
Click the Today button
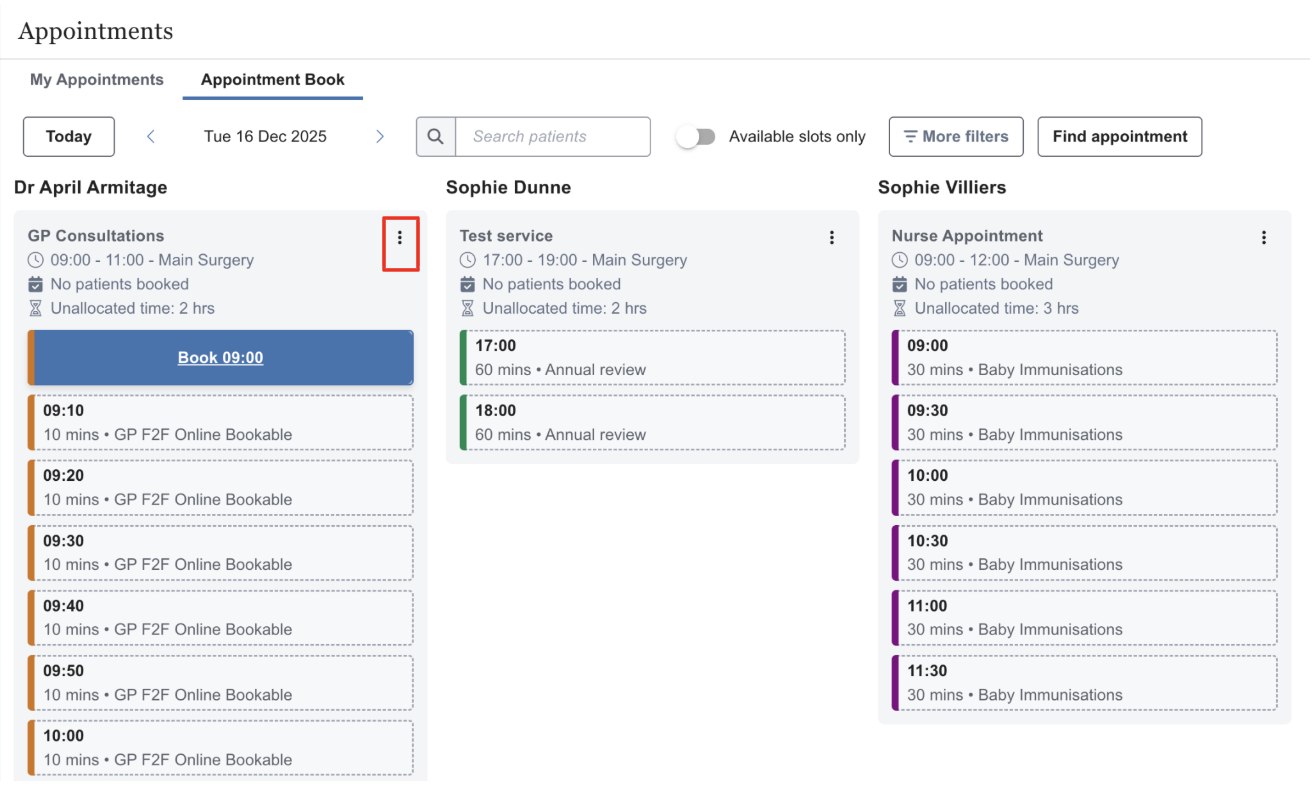69,137
